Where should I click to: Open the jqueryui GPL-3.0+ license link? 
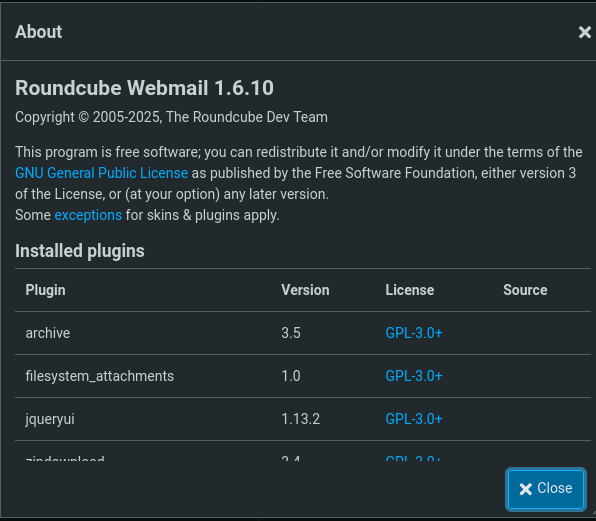[414, 419]
